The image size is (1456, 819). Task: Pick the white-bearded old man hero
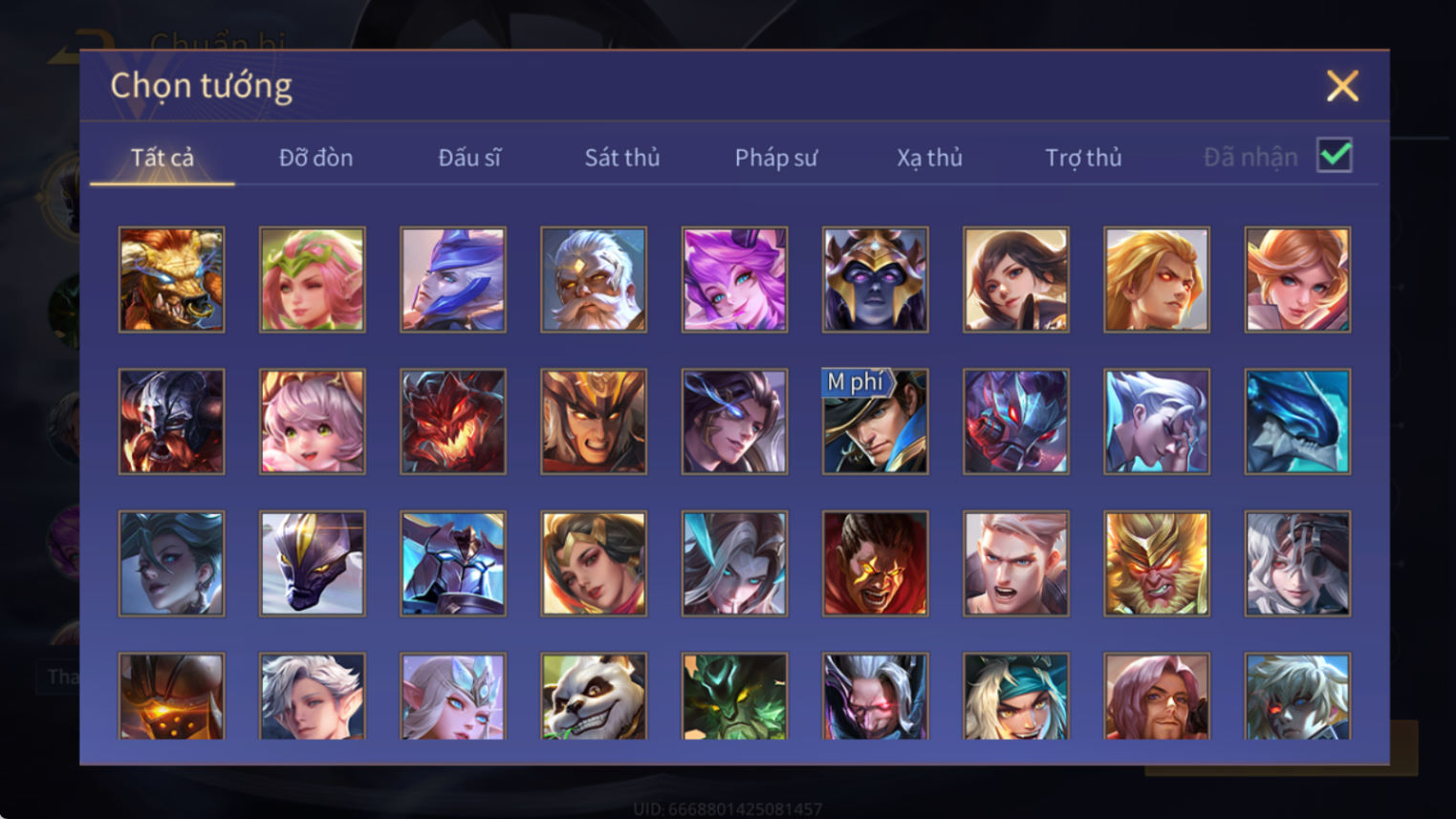click(x=594, y=280)
